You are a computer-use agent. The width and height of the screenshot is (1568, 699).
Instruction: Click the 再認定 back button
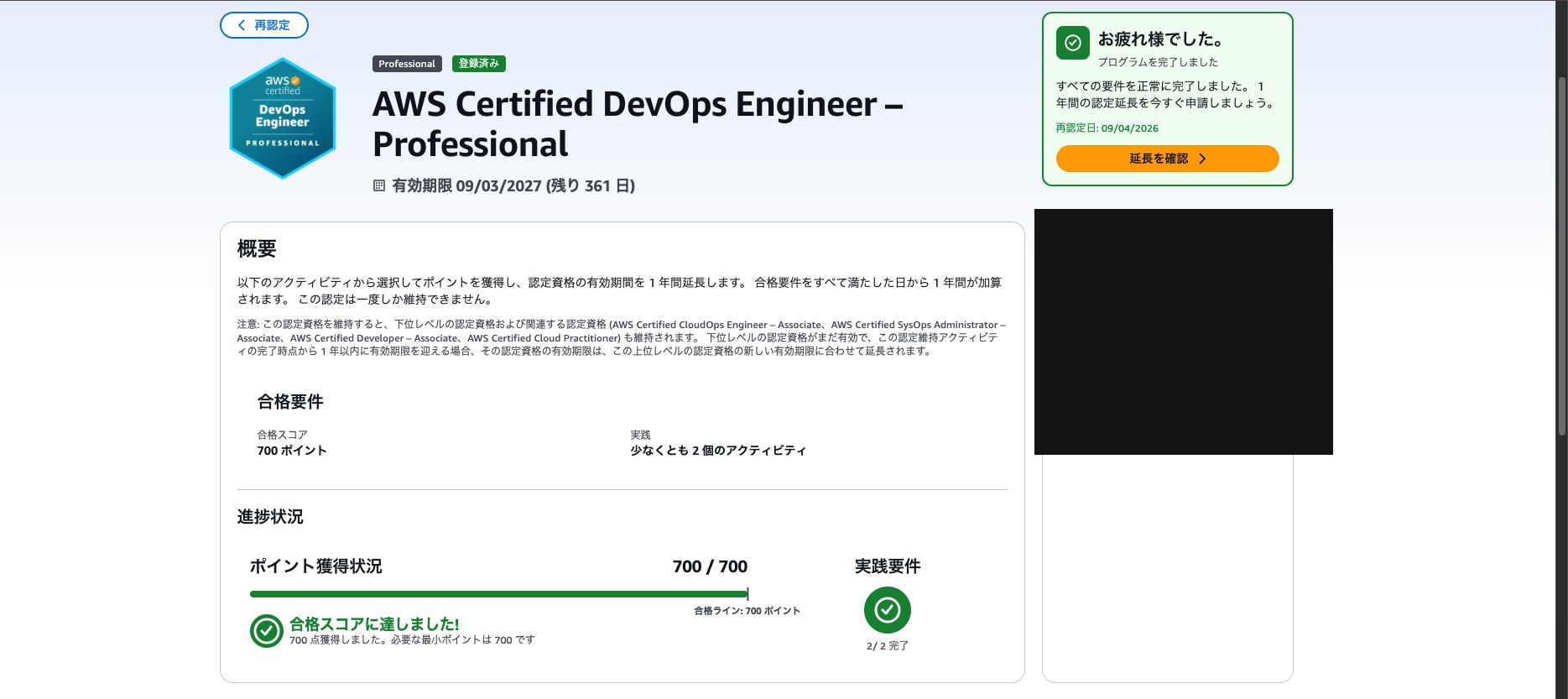click(264, 25)
